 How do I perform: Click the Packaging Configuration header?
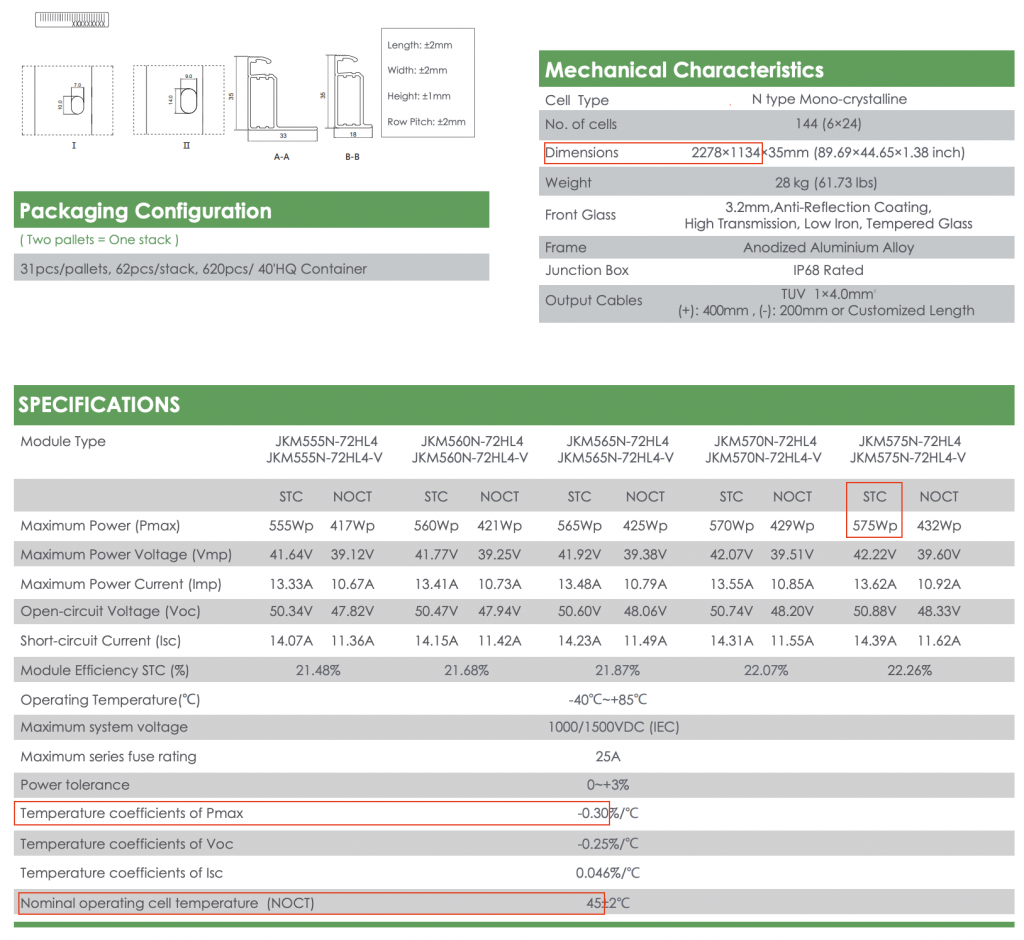tap(251, 210)
